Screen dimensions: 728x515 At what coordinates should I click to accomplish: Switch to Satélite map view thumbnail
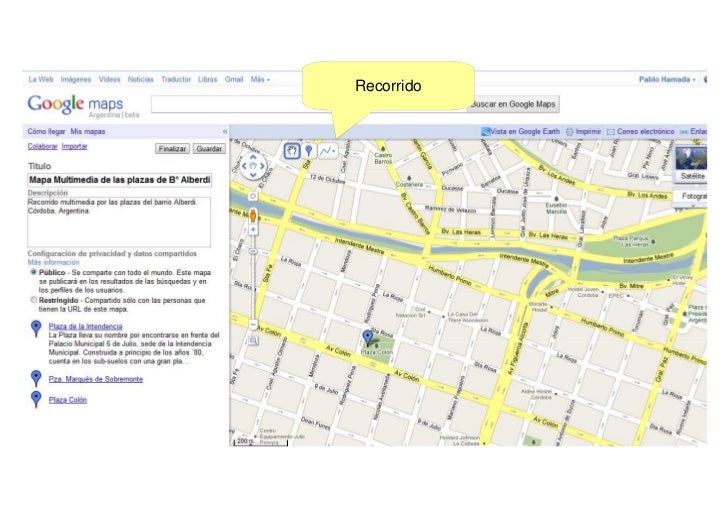coord(691,163)
